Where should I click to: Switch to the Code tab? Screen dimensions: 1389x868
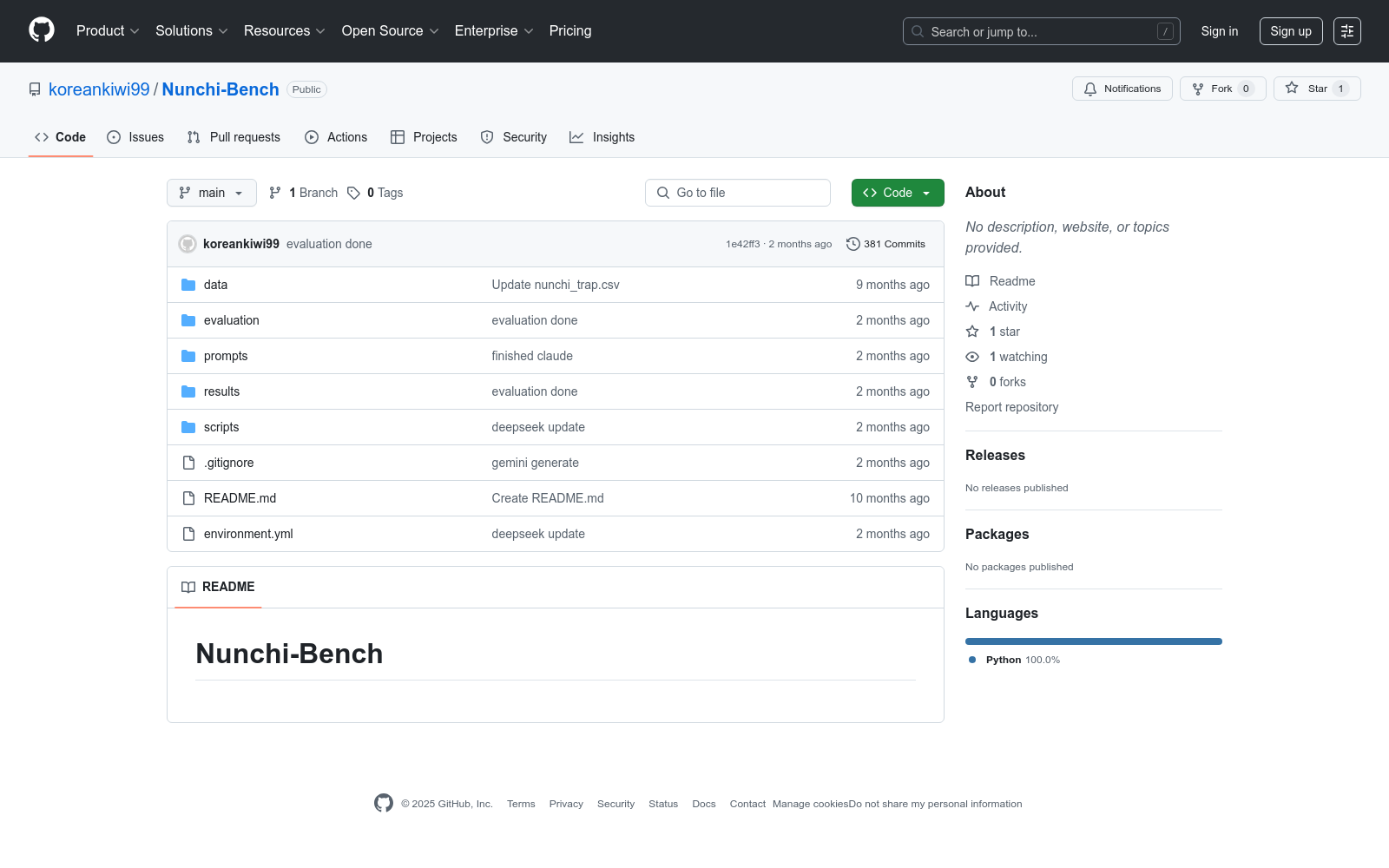pyautogui.click(x=61, y=137)
